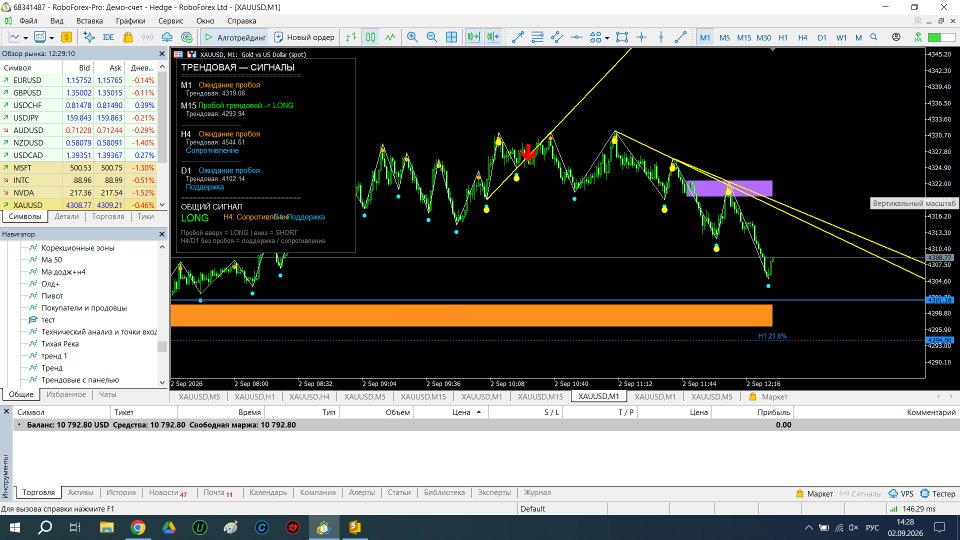960x540 pixels.
Task: Click the orange zone rectangle on chart
Action: [471, 315]
